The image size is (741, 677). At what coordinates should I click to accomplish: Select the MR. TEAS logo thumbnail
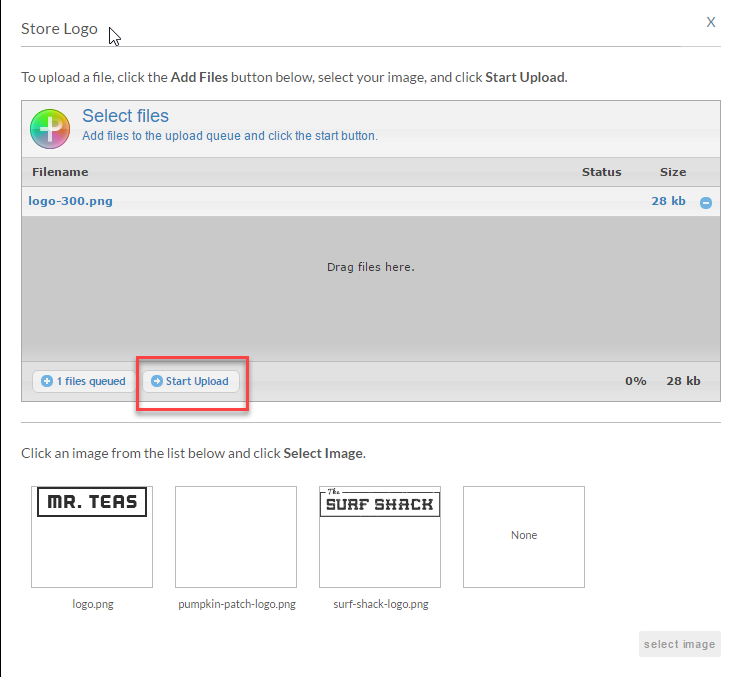(92, 537)
